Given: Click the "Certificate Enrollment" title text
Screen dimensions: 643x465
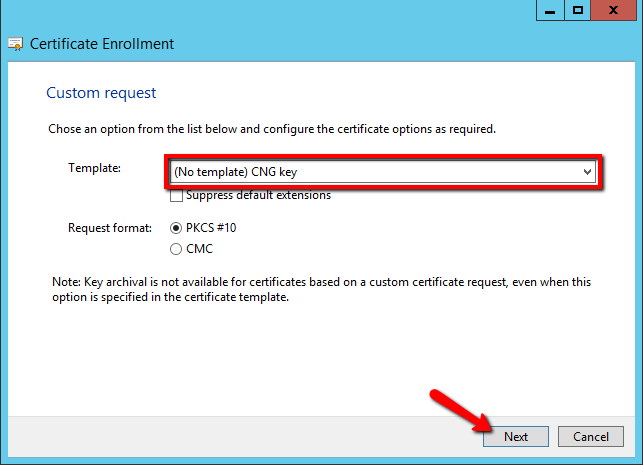Looking at the screenshot, I should pyautogui.click(x=102, y=44).
